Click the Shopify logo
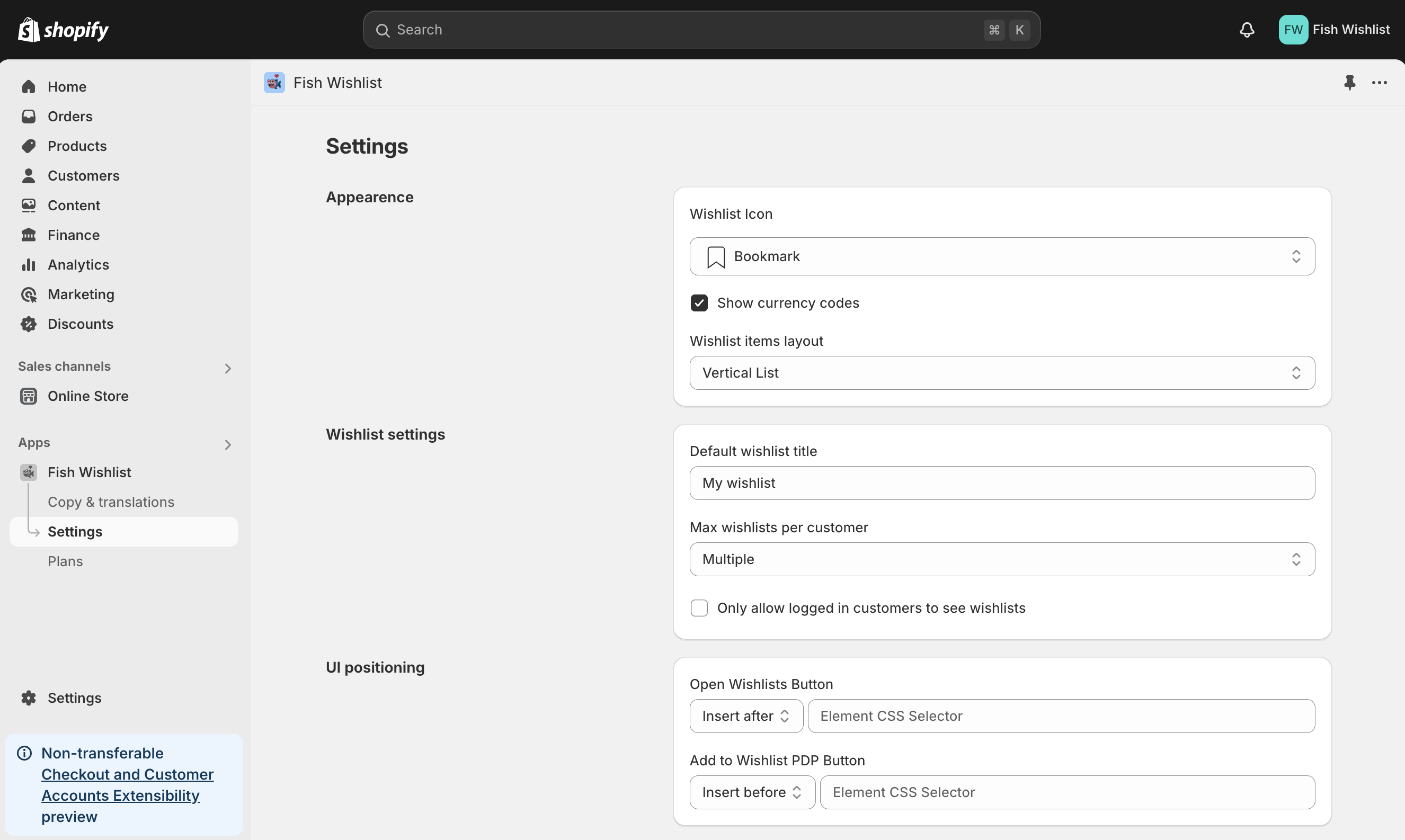Viewport: 1405px width, 840px height. [63, 30]
